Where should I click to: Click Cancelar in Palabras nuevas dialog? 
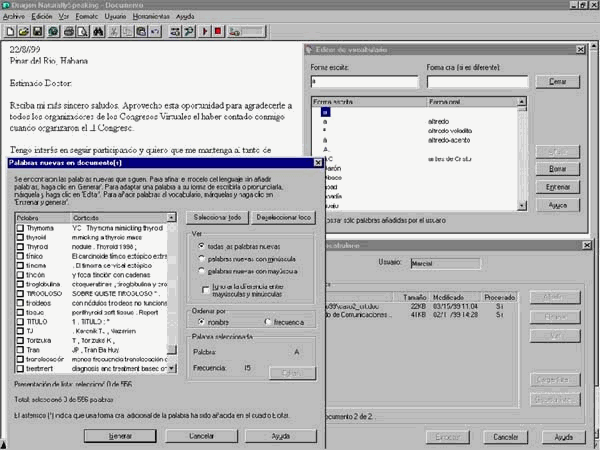[202, 436]
